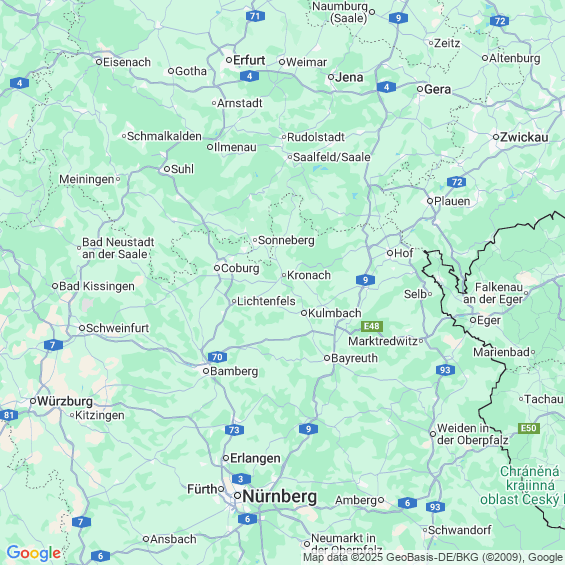Click the Google logo

click(x=34, y=553)
